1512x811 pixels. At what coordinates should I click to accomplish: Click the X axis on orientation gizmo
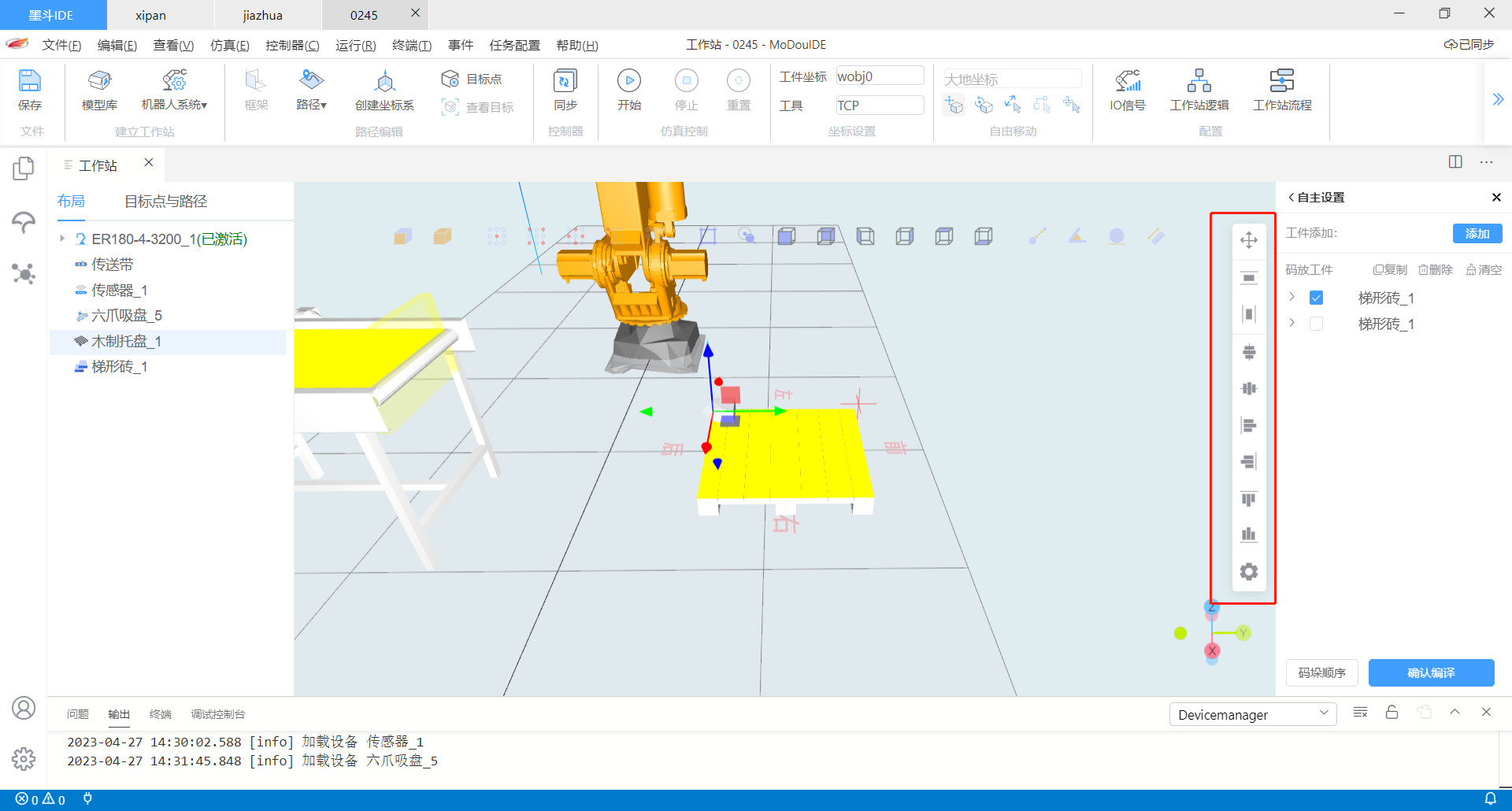tap(1212, 650)
